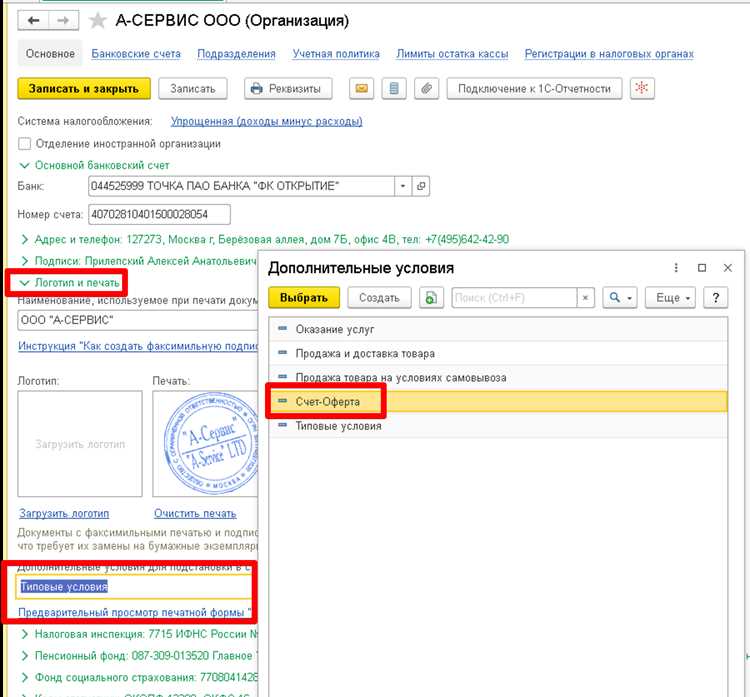
Task: Open bank record with the open-form icon
Action: pos(421,186)
